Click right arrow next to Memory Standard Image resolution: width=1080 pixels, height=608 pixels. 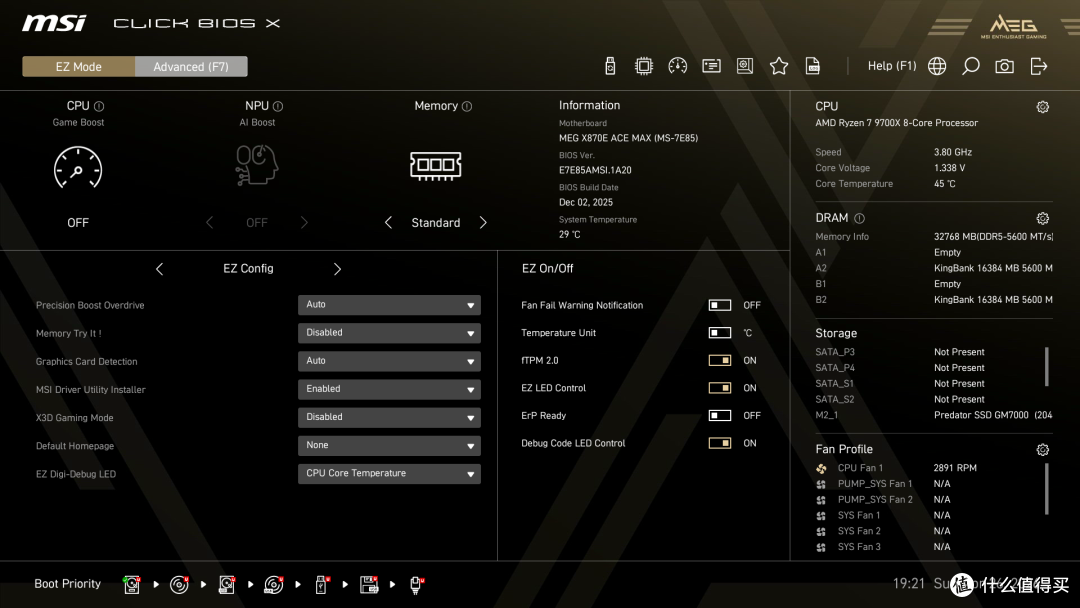point(483,222)
